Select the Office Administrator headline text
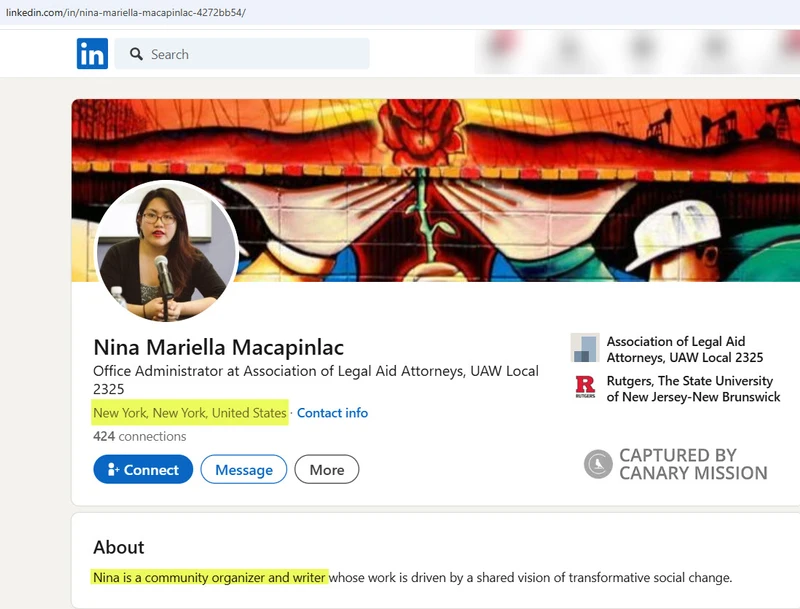 point(316,379)
